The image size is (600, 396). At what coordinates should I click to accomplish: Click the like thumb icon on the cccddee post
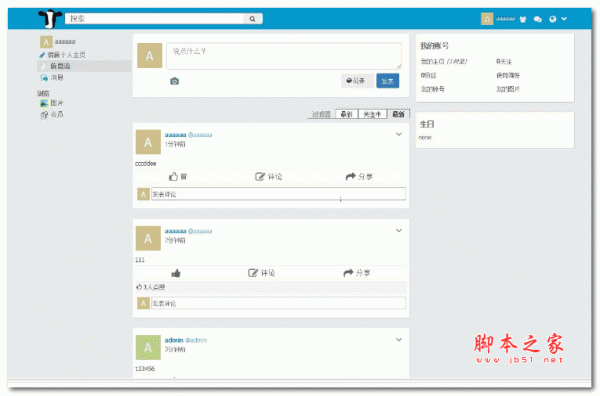tap(173, 176)
